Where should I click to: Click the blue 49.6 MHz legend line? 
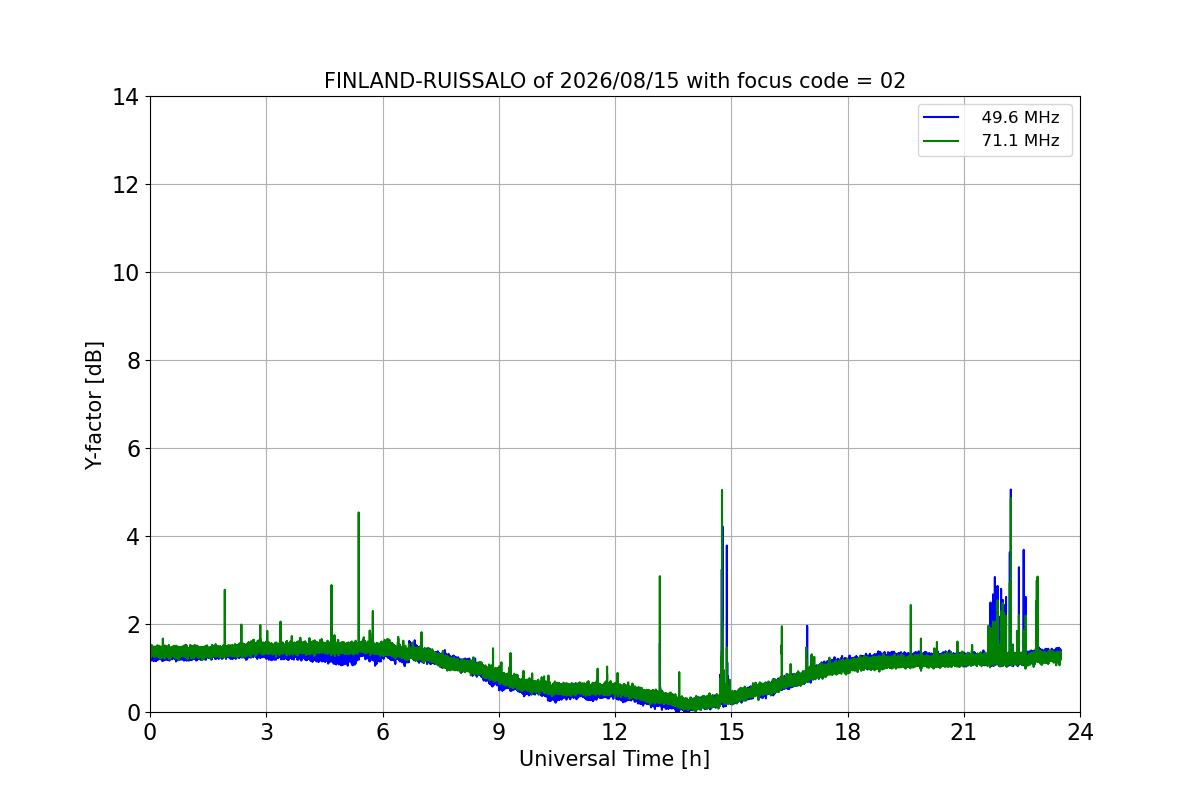click(x=941, y=118)
